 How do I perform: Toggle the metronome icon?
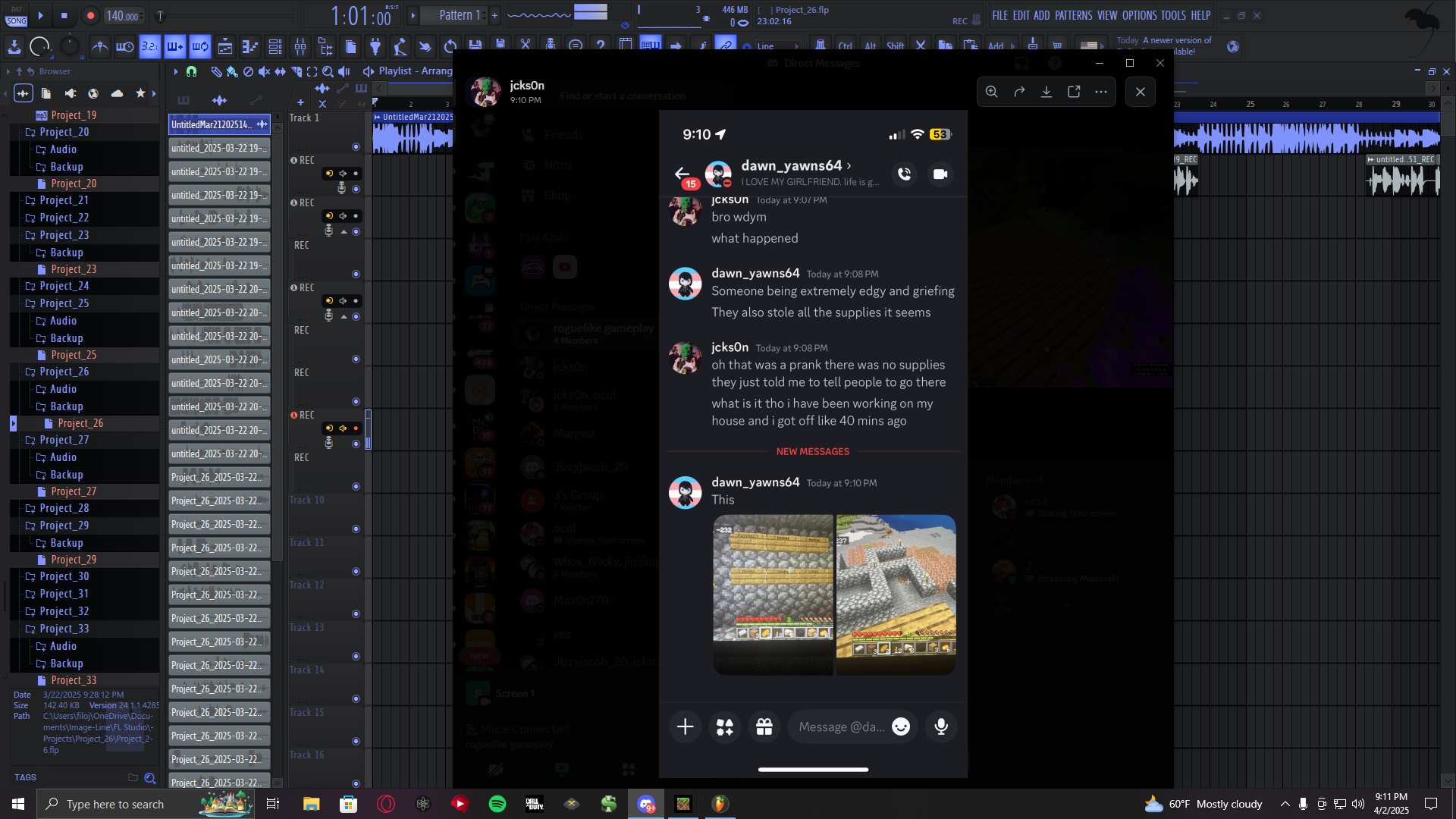[100, 47]
